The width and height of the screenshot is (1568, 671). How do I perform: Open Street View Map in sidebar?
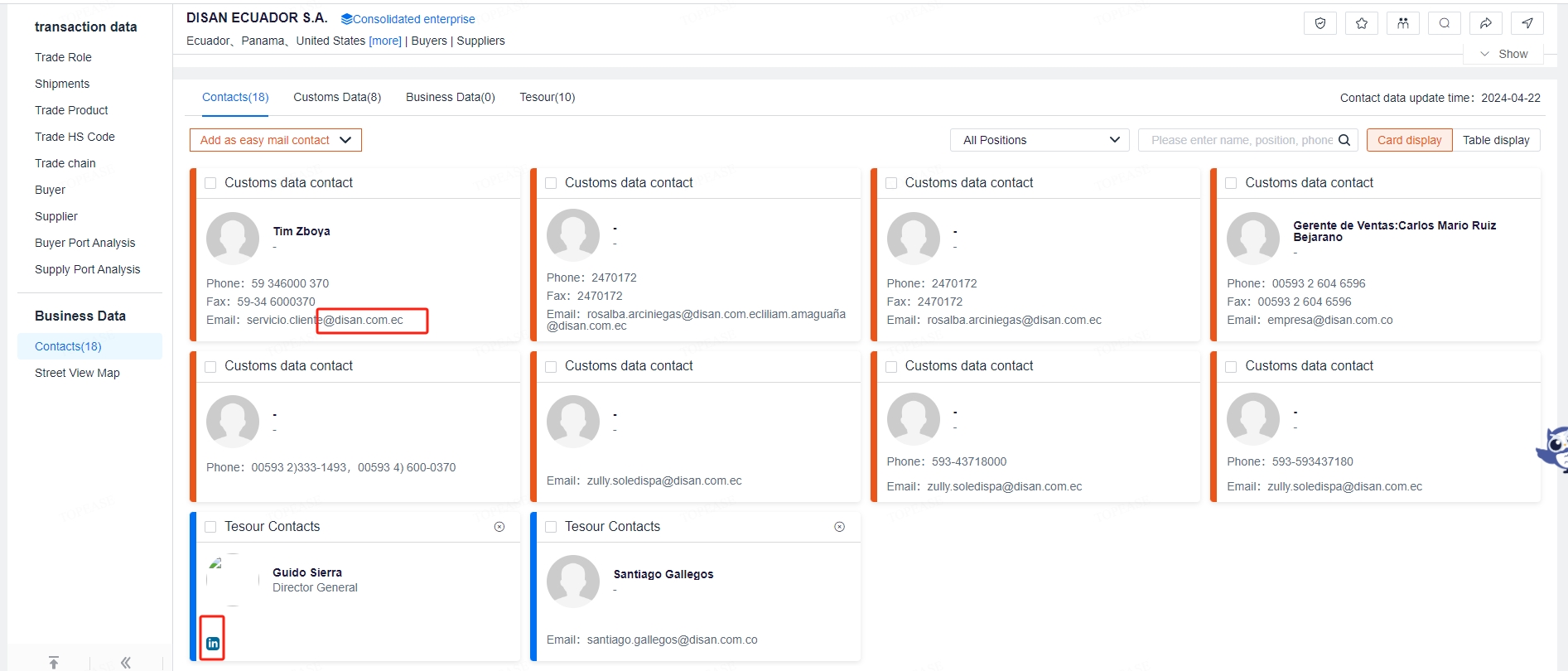(x=77, y=373)
